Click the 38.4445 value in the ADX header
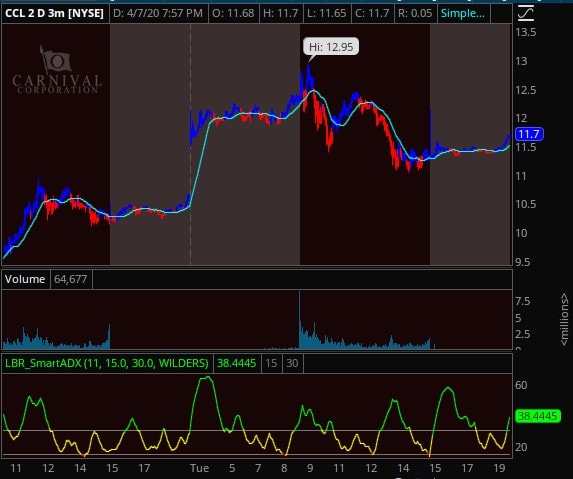 pos(237,363)
